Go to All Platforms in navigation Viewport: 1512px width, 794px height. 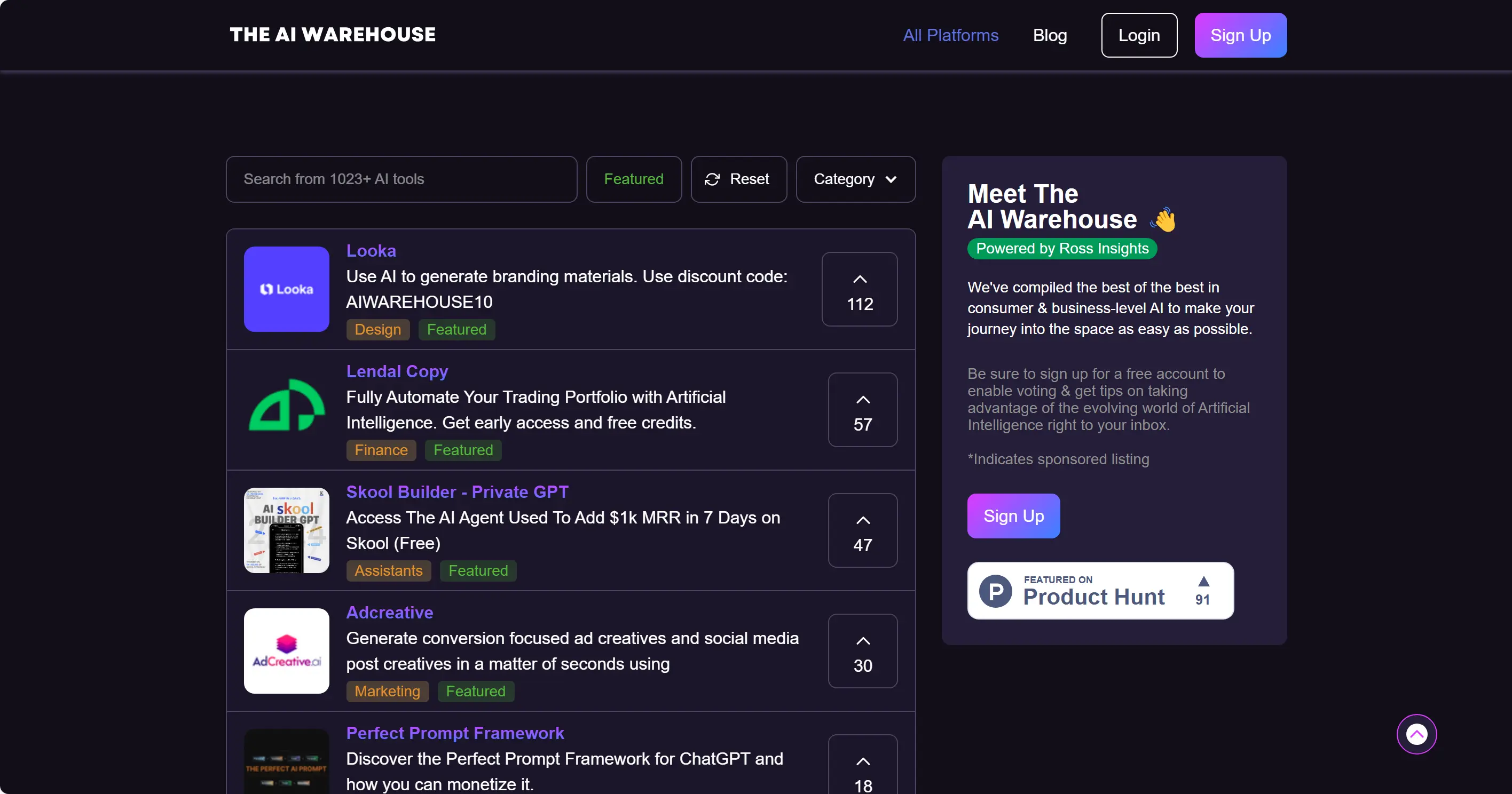pyautogui.click(x=950, y=35)
